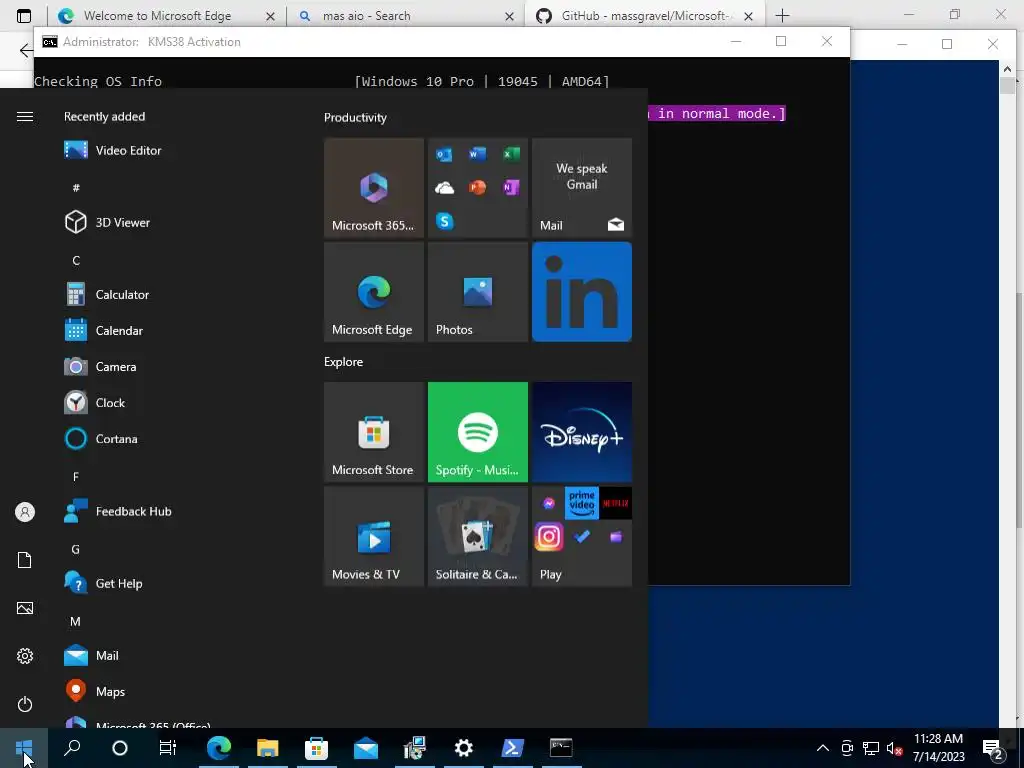Click the letter F section header
This screenshot has height=768, width=1024.
click(x=76, y=477)
